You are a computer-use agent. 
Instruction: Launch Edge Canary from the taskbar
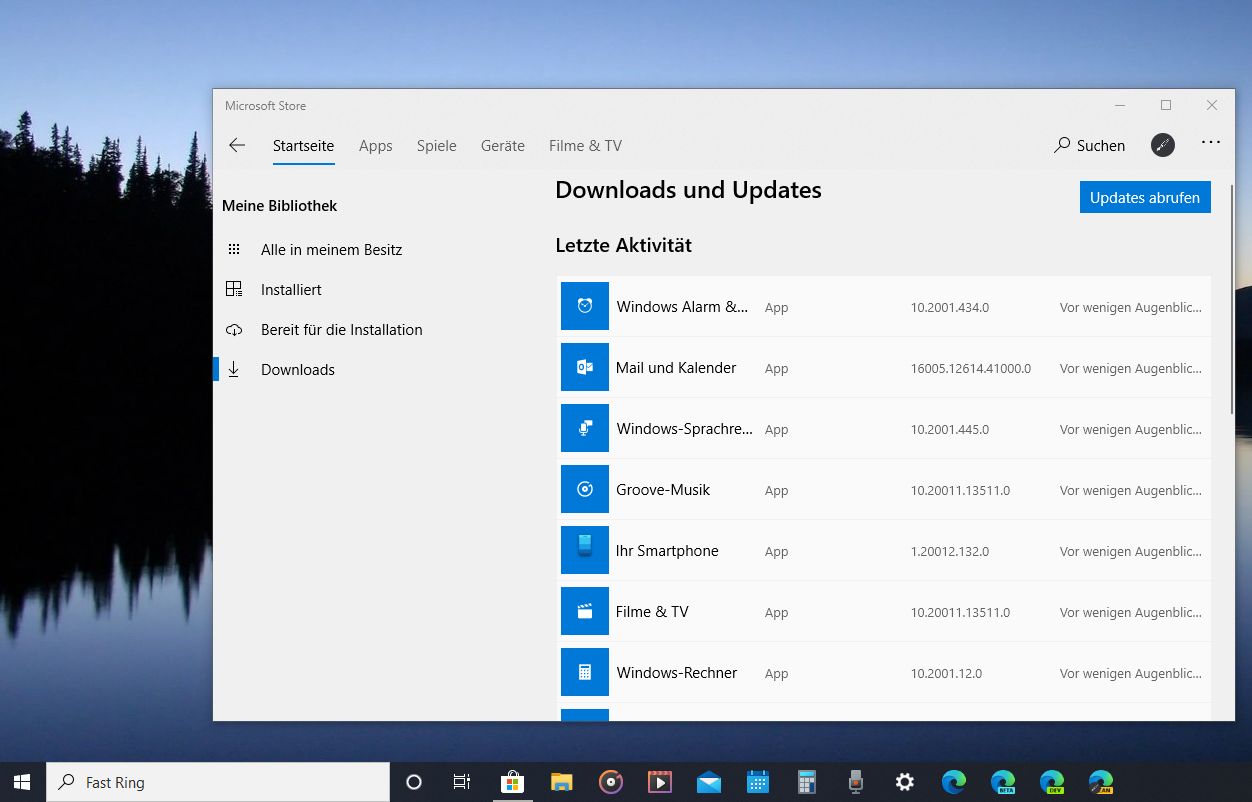click(x=1100, y=782)
